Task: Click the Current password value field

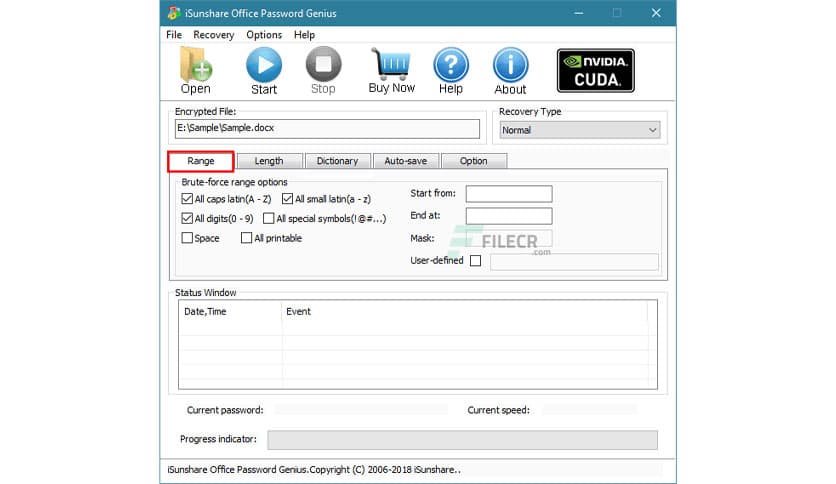Action: 361,410
